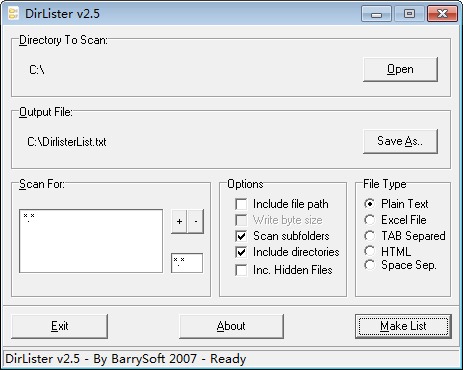Add pattern with the + button

[x=179, y=221]
